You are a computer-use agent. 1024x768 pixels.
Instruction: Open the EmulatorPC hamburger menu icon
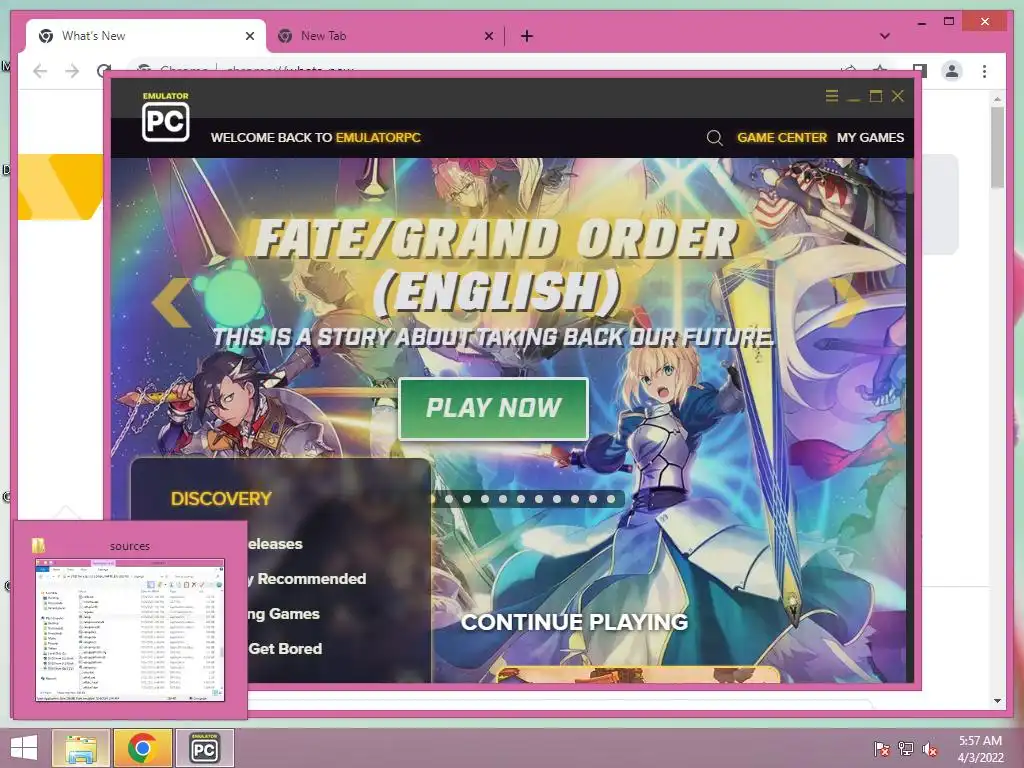click(831, 96)
